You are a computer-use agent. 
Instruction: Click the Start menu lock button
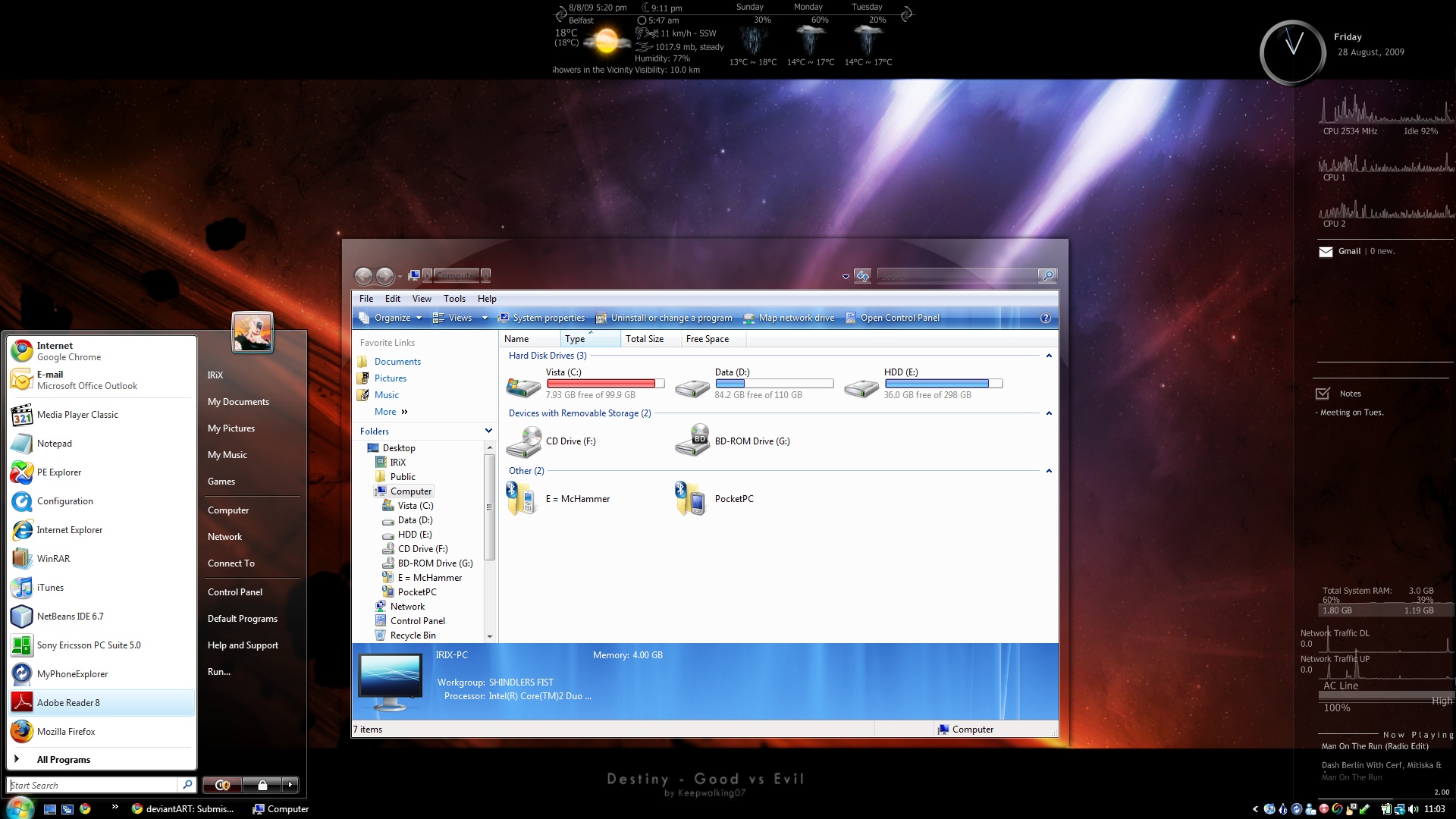[x=262, y=785]
